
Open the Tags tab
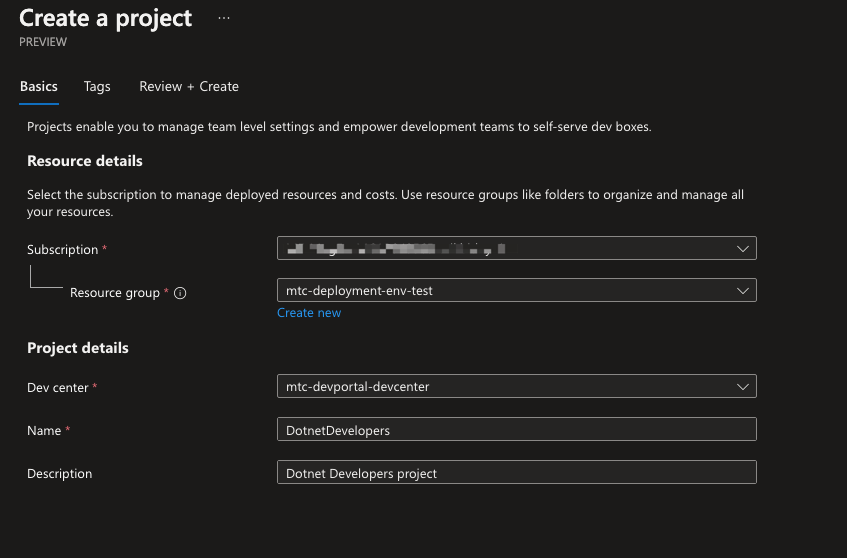point(97,87)
